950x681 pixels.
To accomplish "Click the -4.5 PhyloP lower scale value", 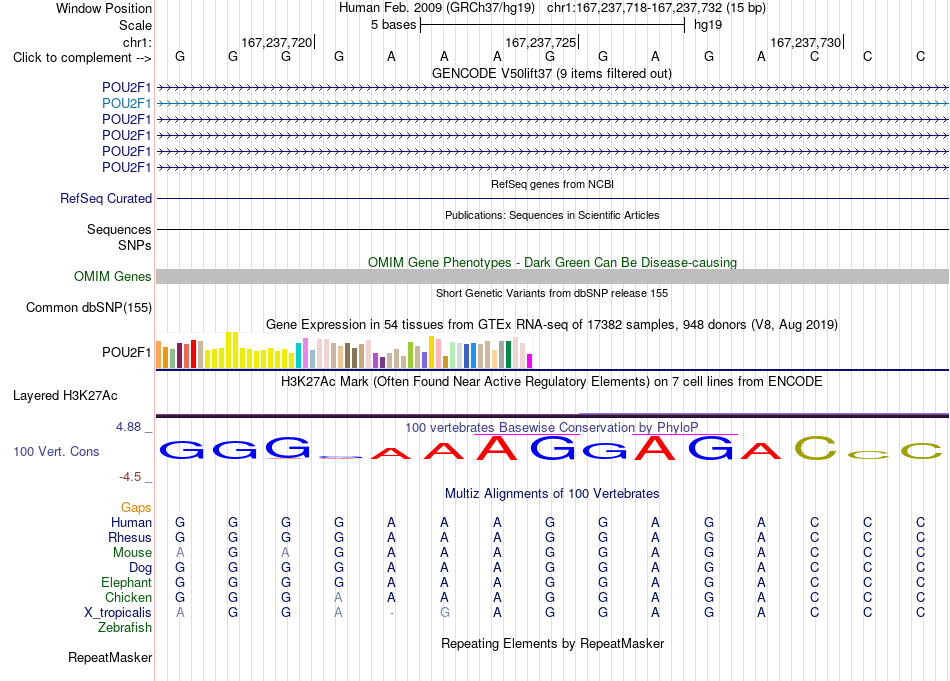I will (x=130, y=477).
